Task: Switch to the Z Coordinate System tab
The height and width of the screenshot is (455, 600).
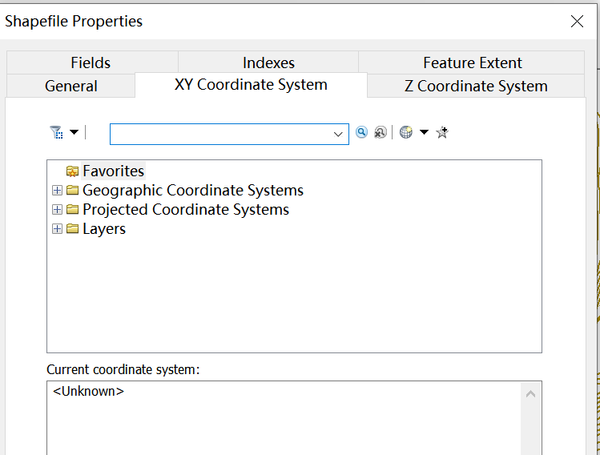Action: click(x=476, y=86)
